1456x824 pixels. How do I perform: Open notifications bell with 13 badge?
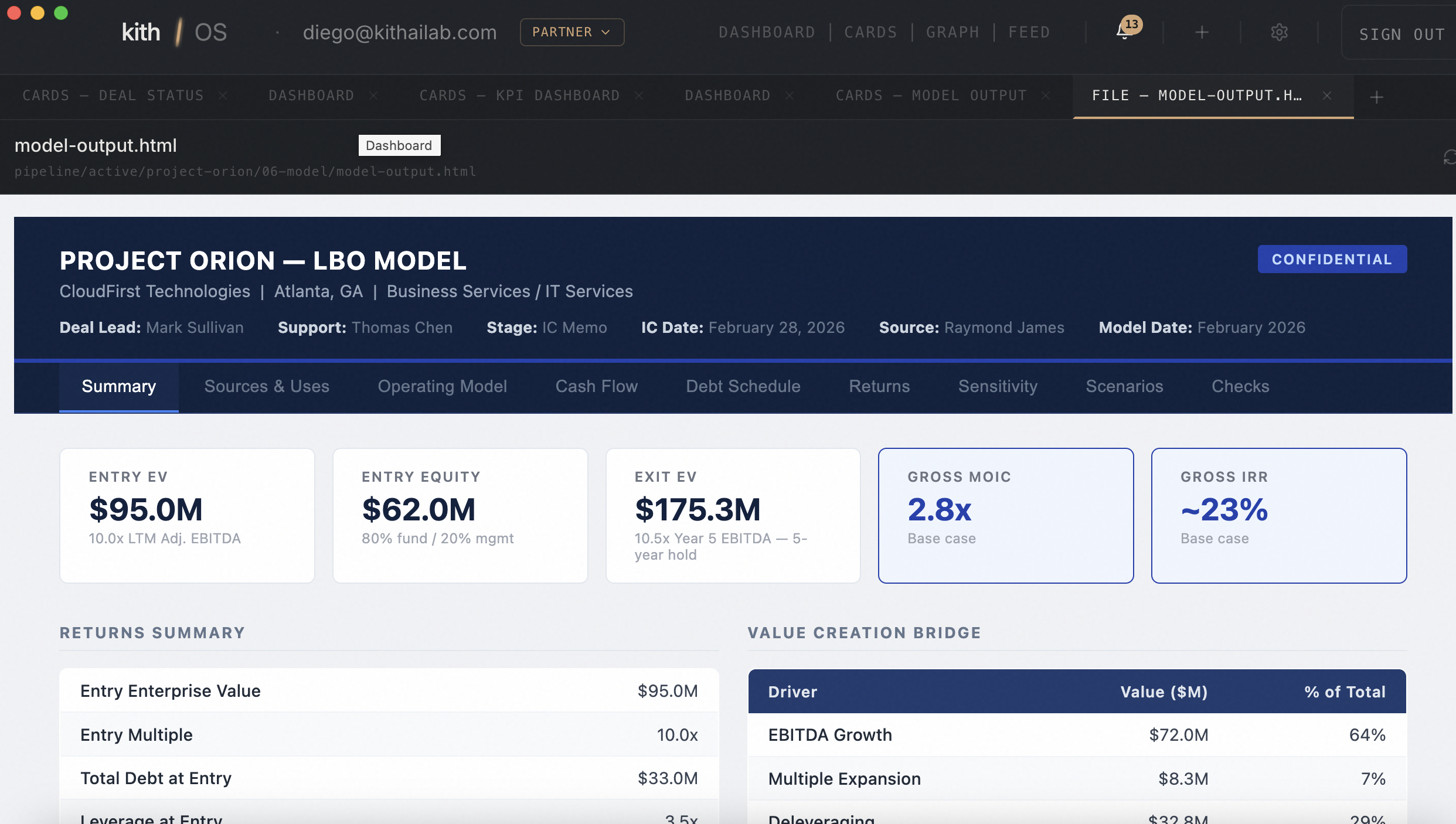tap(1124, 32)
